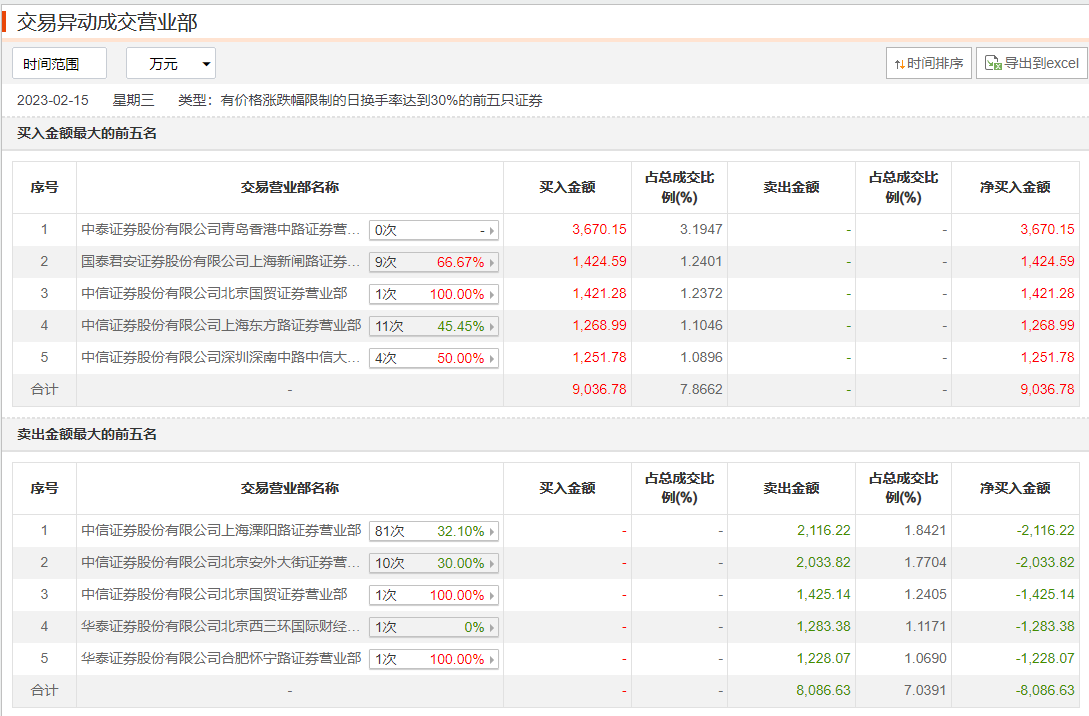The height and width of the screenshot is (716, 1089).
Task: Click the 时间范围 date range button
Action: click(59, 63)
